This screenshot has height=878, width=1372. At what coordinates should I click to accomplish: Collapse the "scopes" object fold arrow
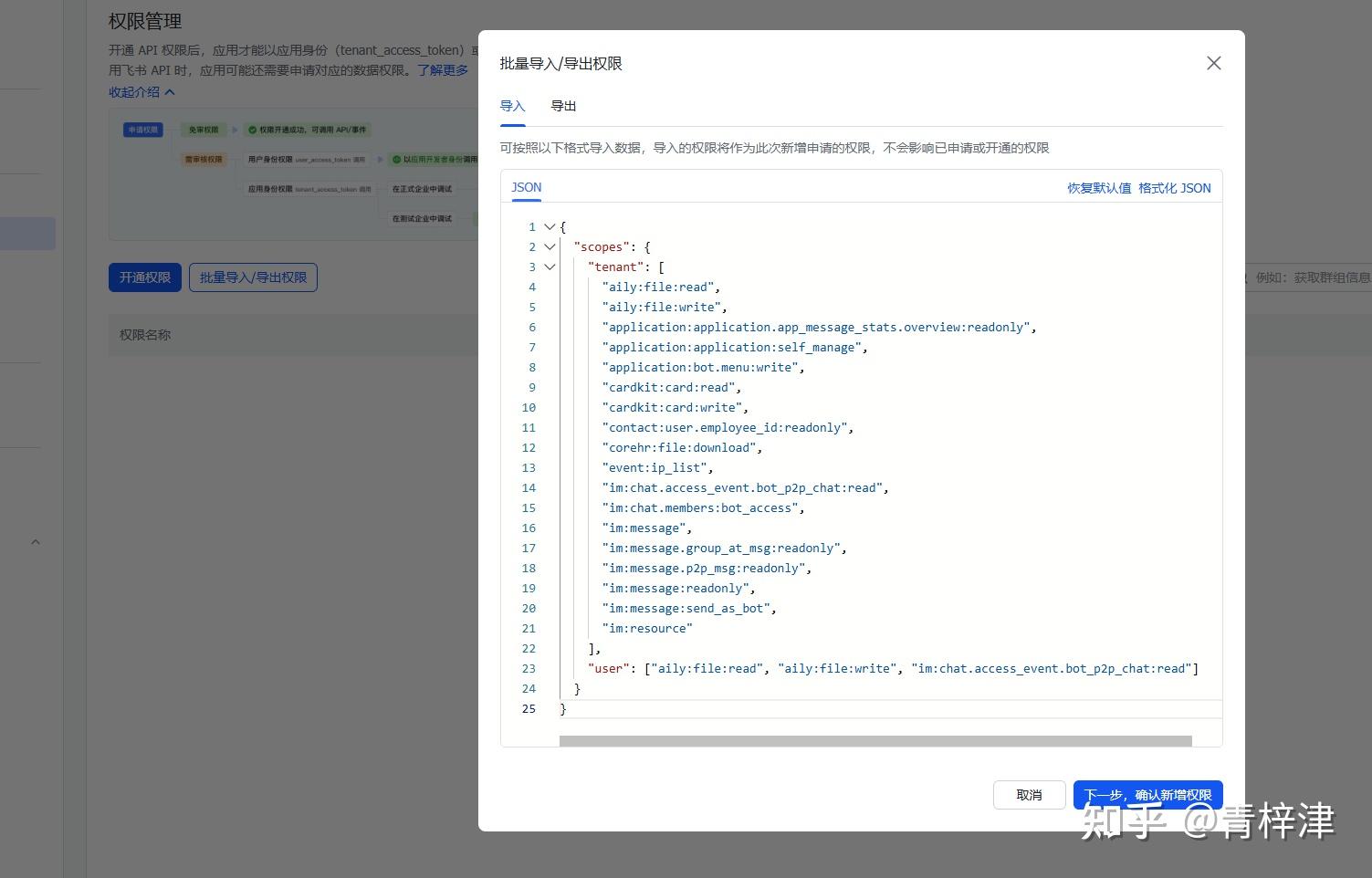tap(550, 246)
